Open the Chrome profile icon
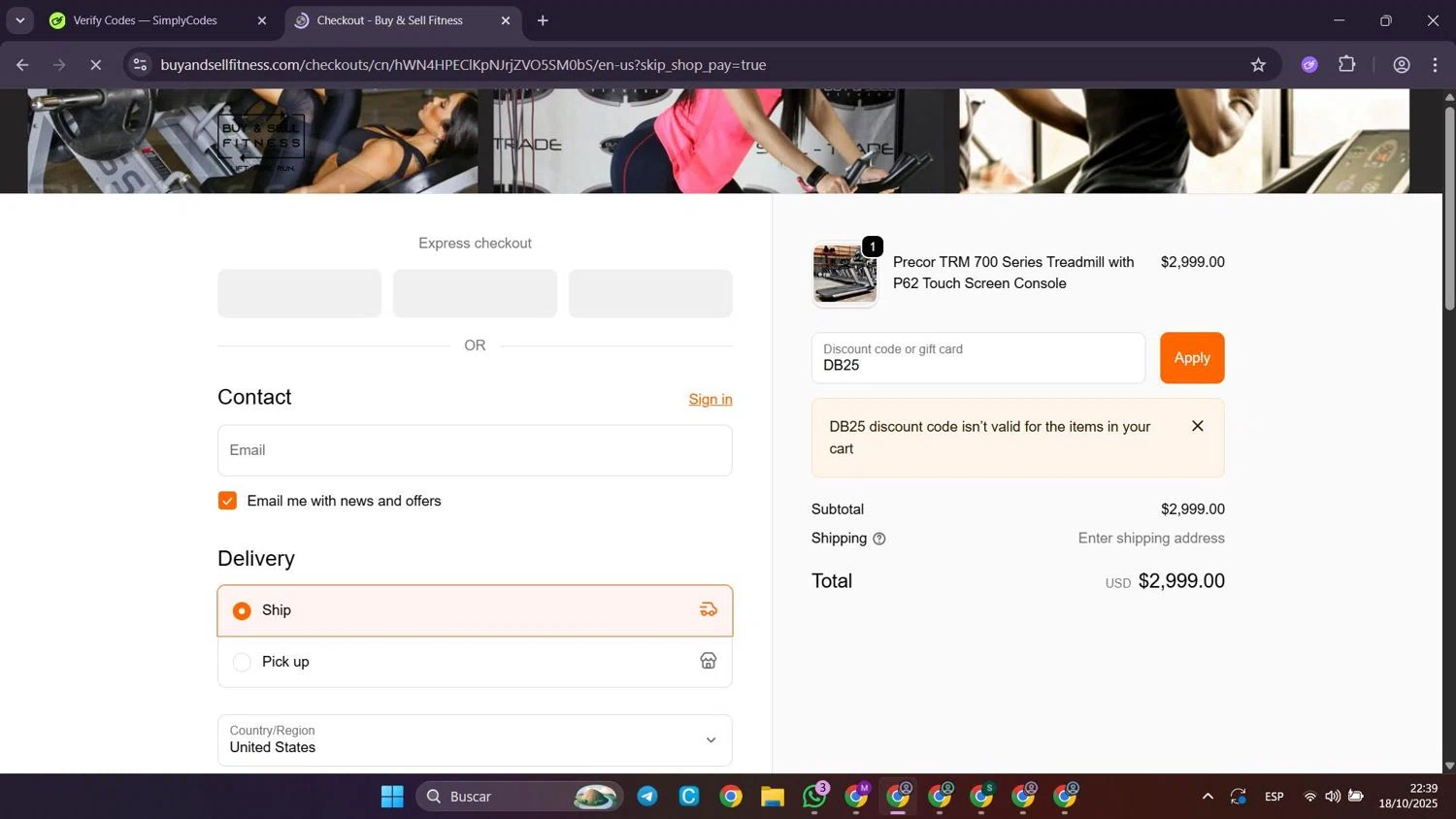The width and height of the screenshot is (1456, 819). click(1401, 65)
